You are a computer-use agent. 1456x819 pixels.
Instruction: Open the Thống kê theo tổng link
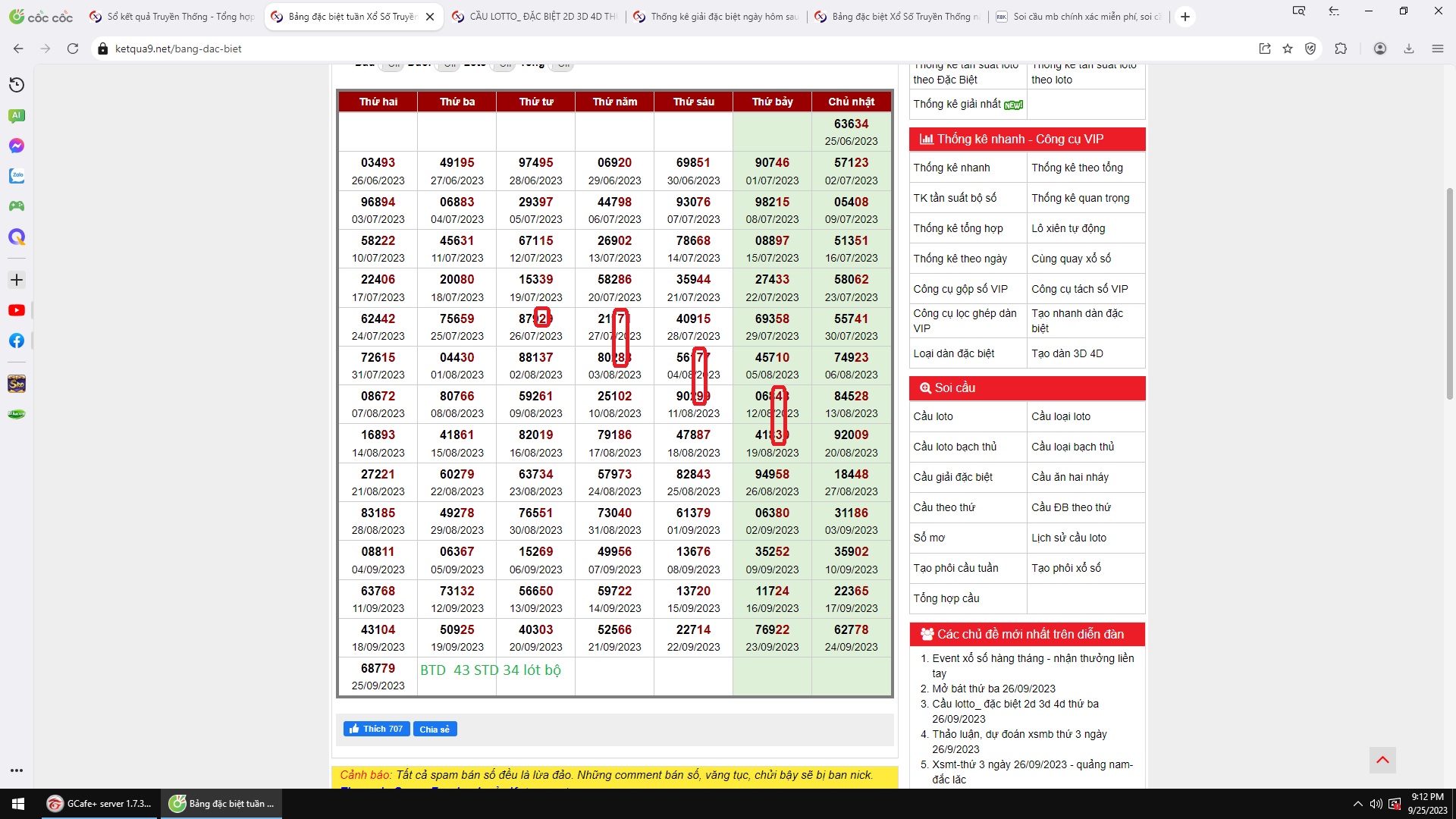coord(1077,168)
